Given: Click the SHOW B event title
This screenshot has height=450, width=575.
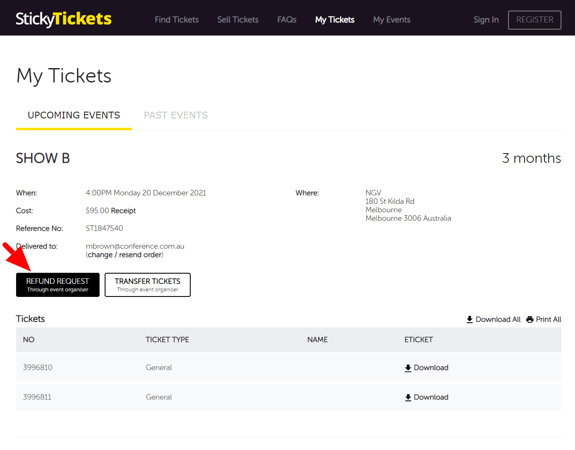Looking at the screenshot, I should coord(43,158).
